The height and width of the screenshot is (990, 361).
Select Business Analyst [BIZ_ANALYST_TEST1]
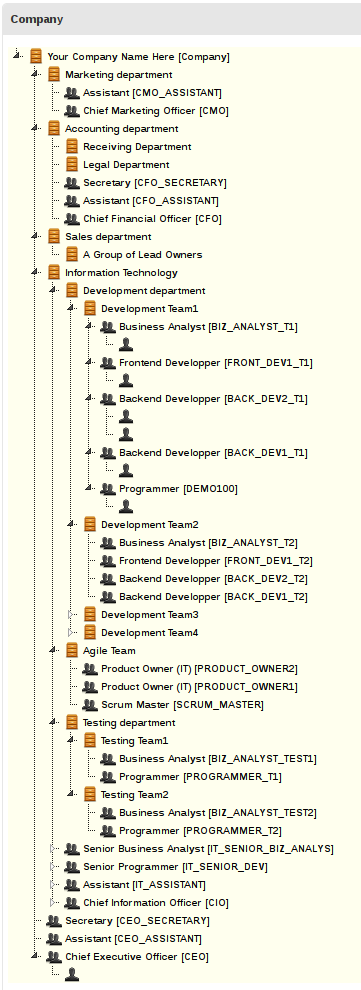tap(218, 758)
